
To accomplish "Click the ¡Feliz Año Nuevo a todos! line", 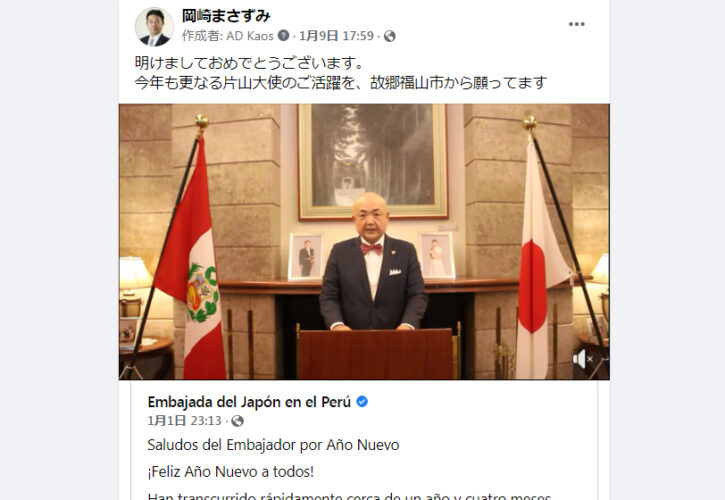I will click(x=230, y=472).
